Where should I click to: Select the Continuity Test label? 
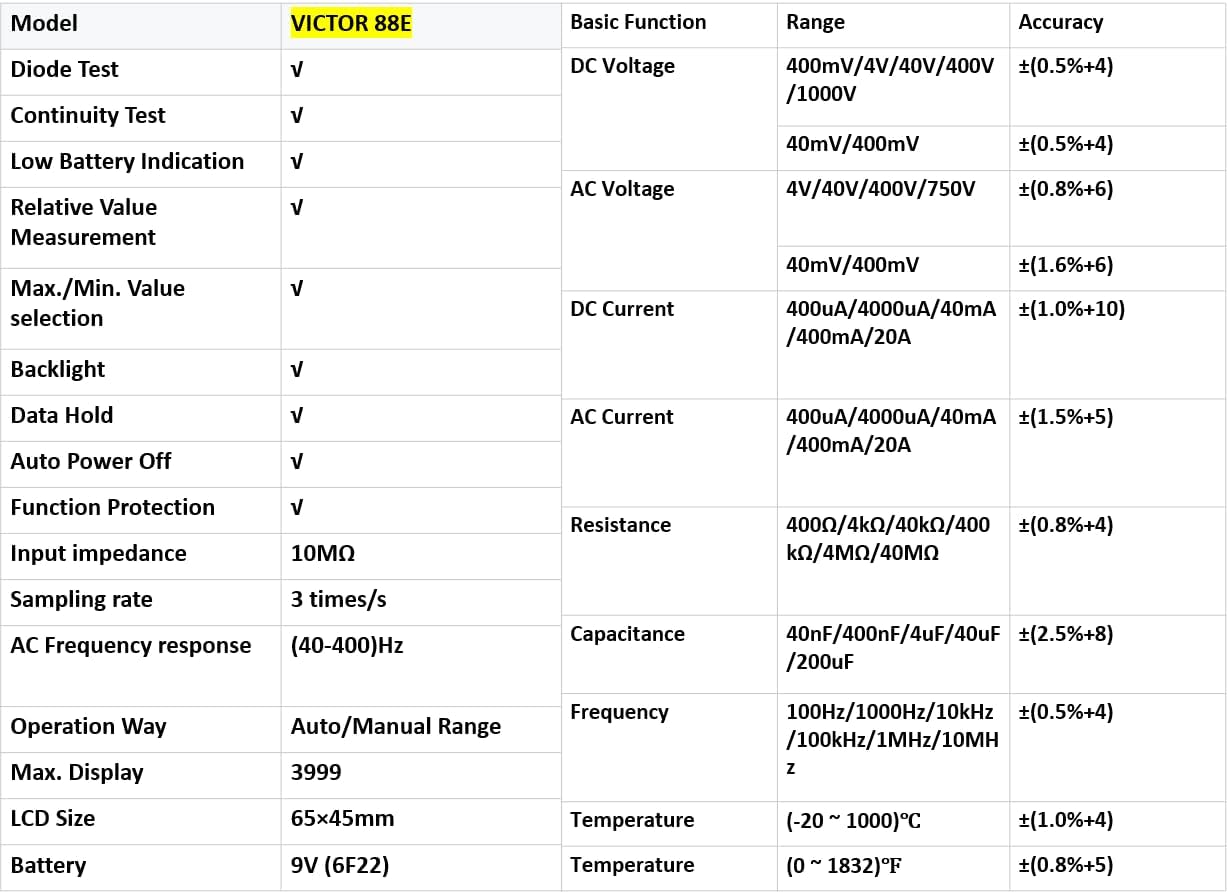pyautogui.click(x=88, y=116)
